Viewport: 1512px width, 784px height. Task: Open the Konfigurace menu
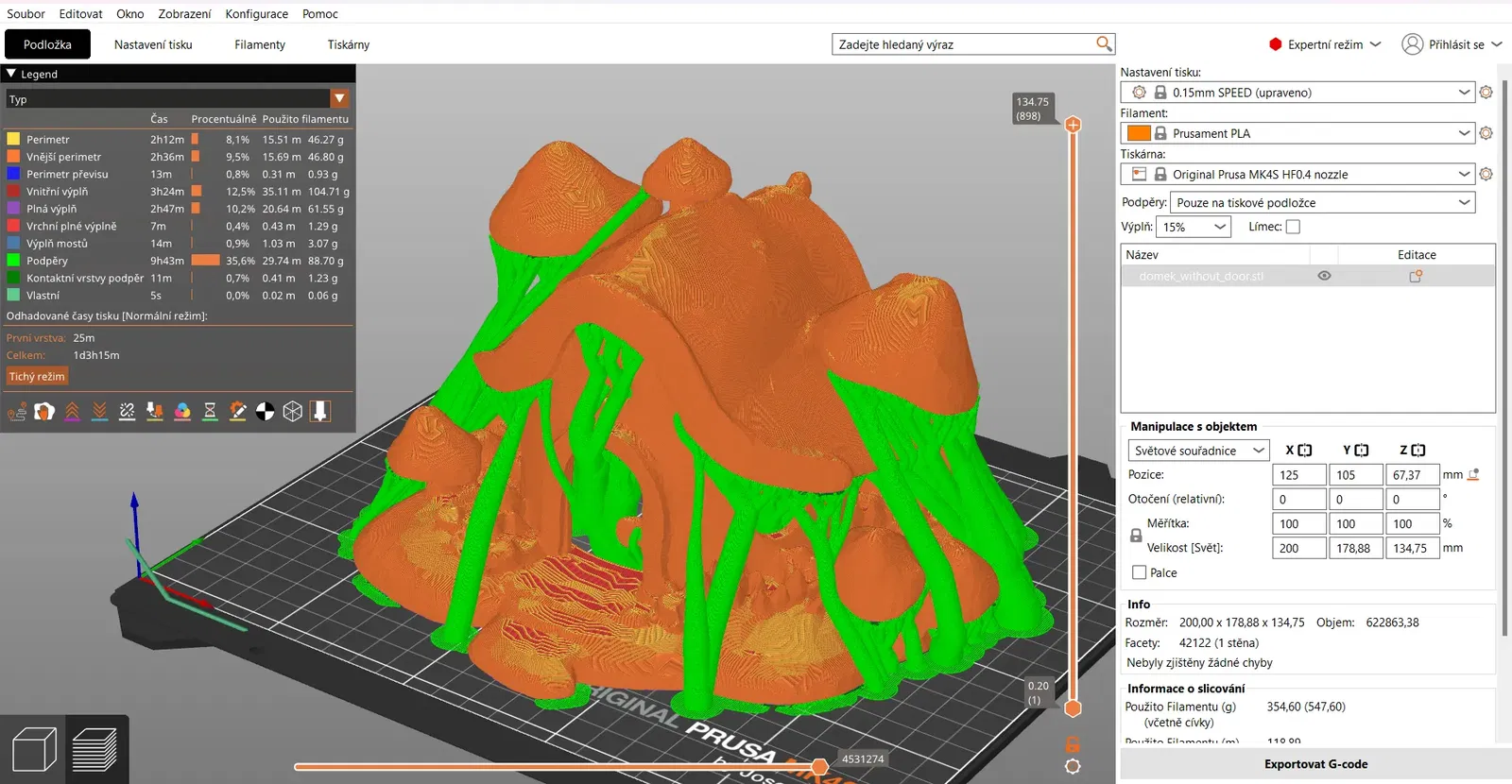pyautogui.click(x=256, y=14)
